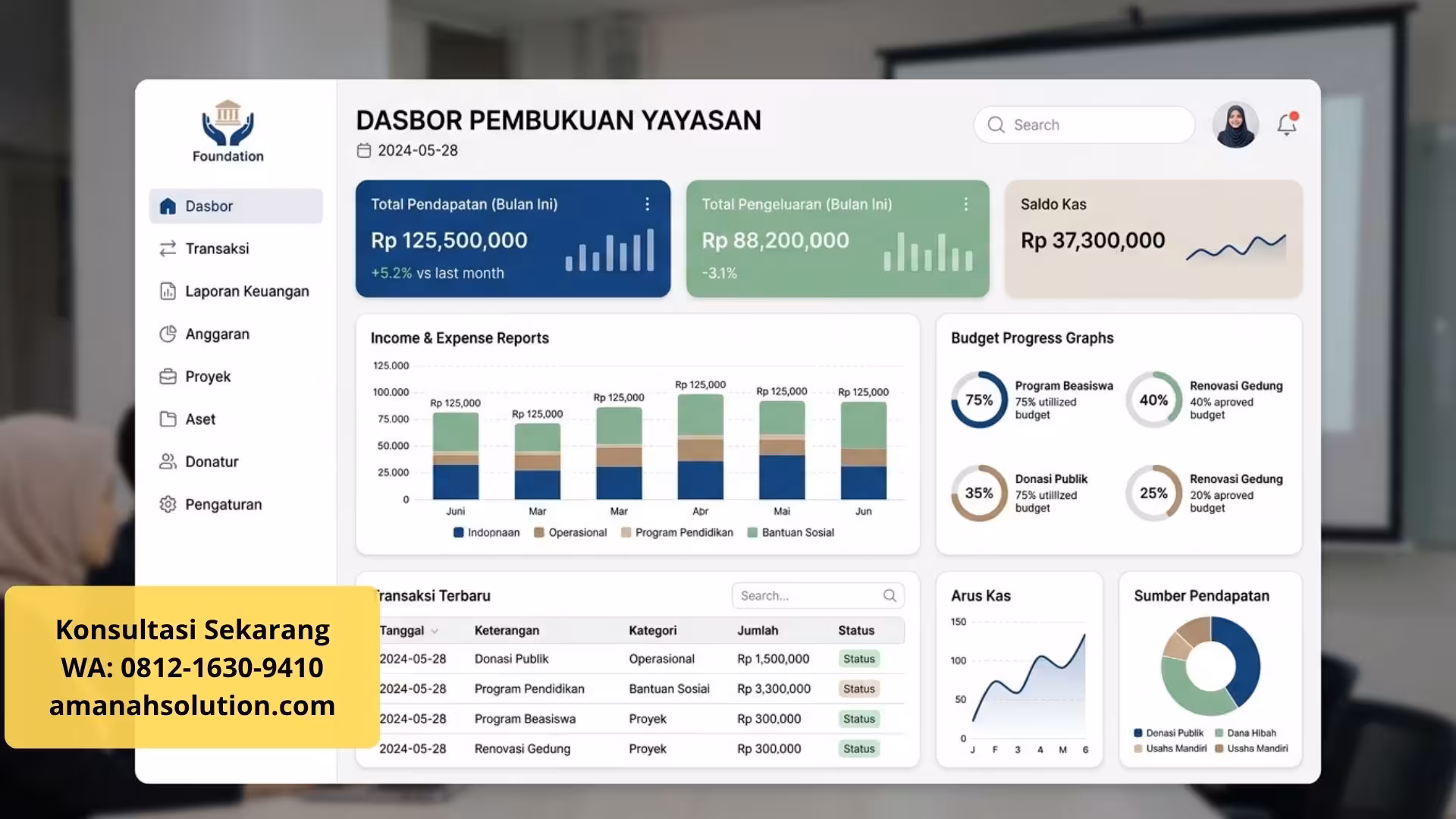The image size is (1456, 819).
Task: Click the calendar icon beside 2024-05-28
Action: pyautogui.click(x=364, y=150)
